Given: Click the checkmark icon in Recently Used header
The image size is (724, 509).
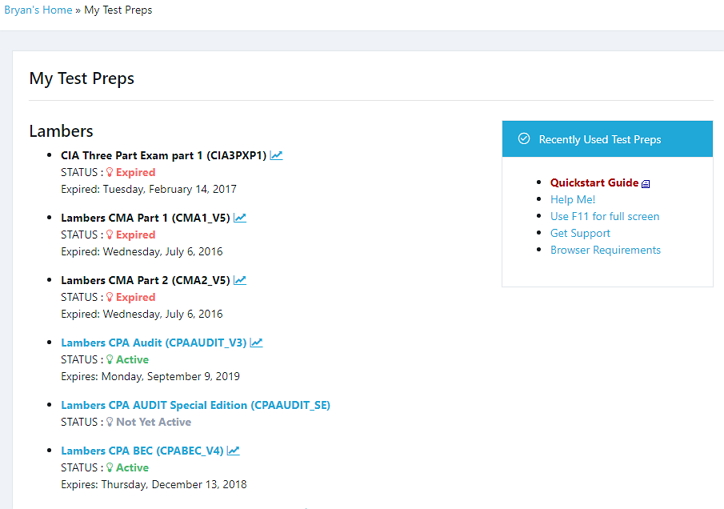Looking at the screenshot, I should click(x=524, y=139).
